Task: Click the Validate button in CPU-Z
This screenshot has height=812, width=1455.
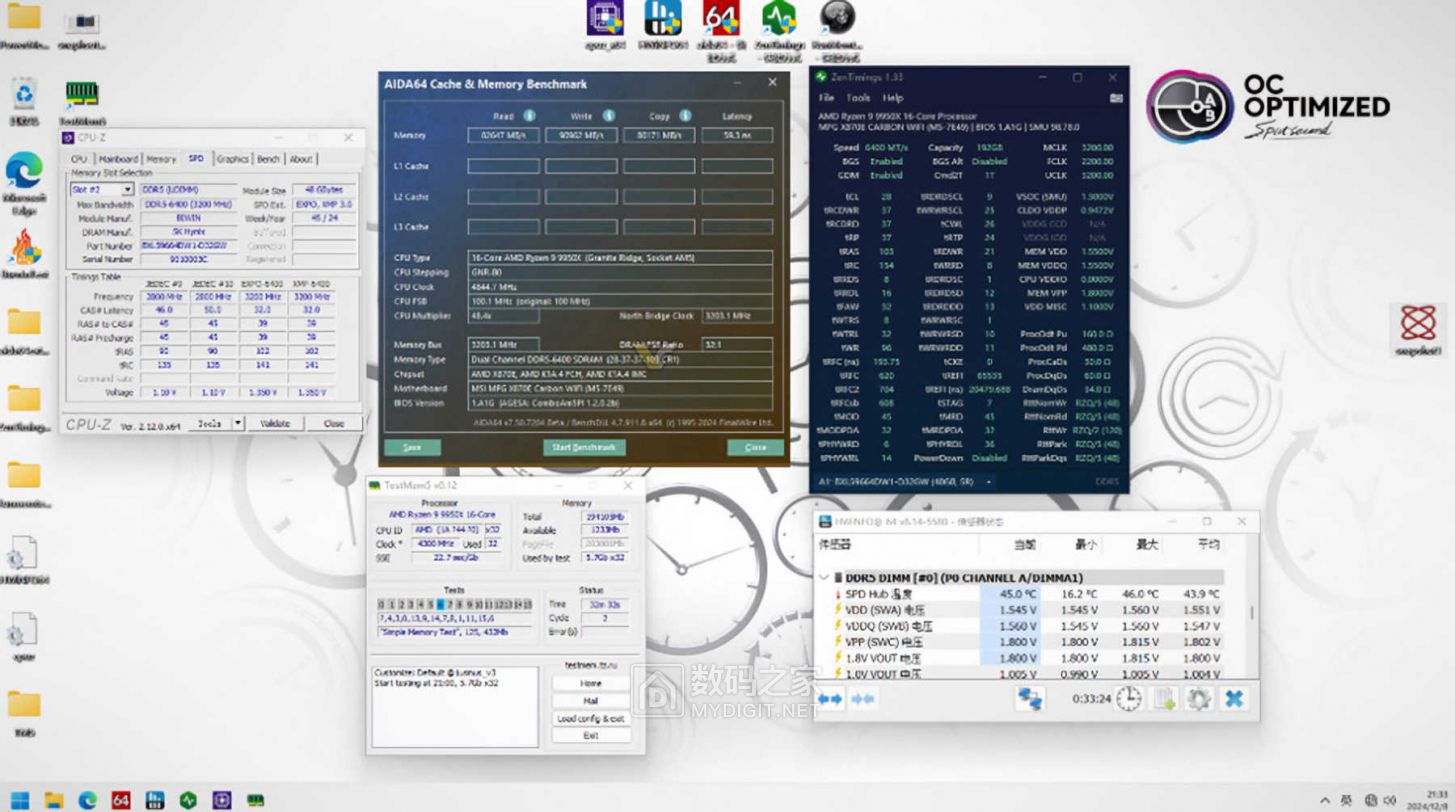Action: click(275, 423)
